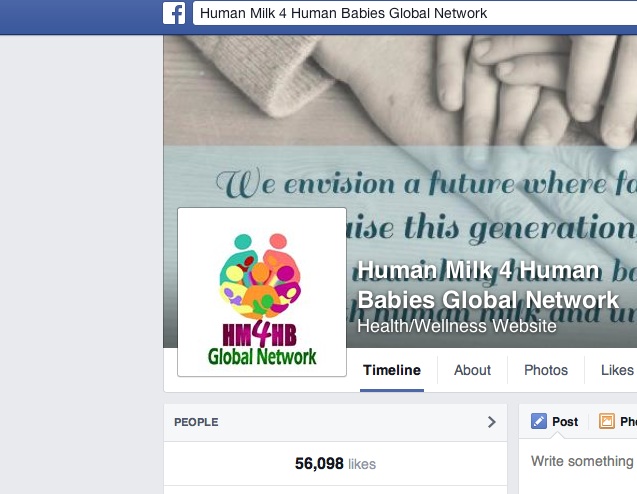
Task: Click the Photo composer icon
Action: coord(607,421)
